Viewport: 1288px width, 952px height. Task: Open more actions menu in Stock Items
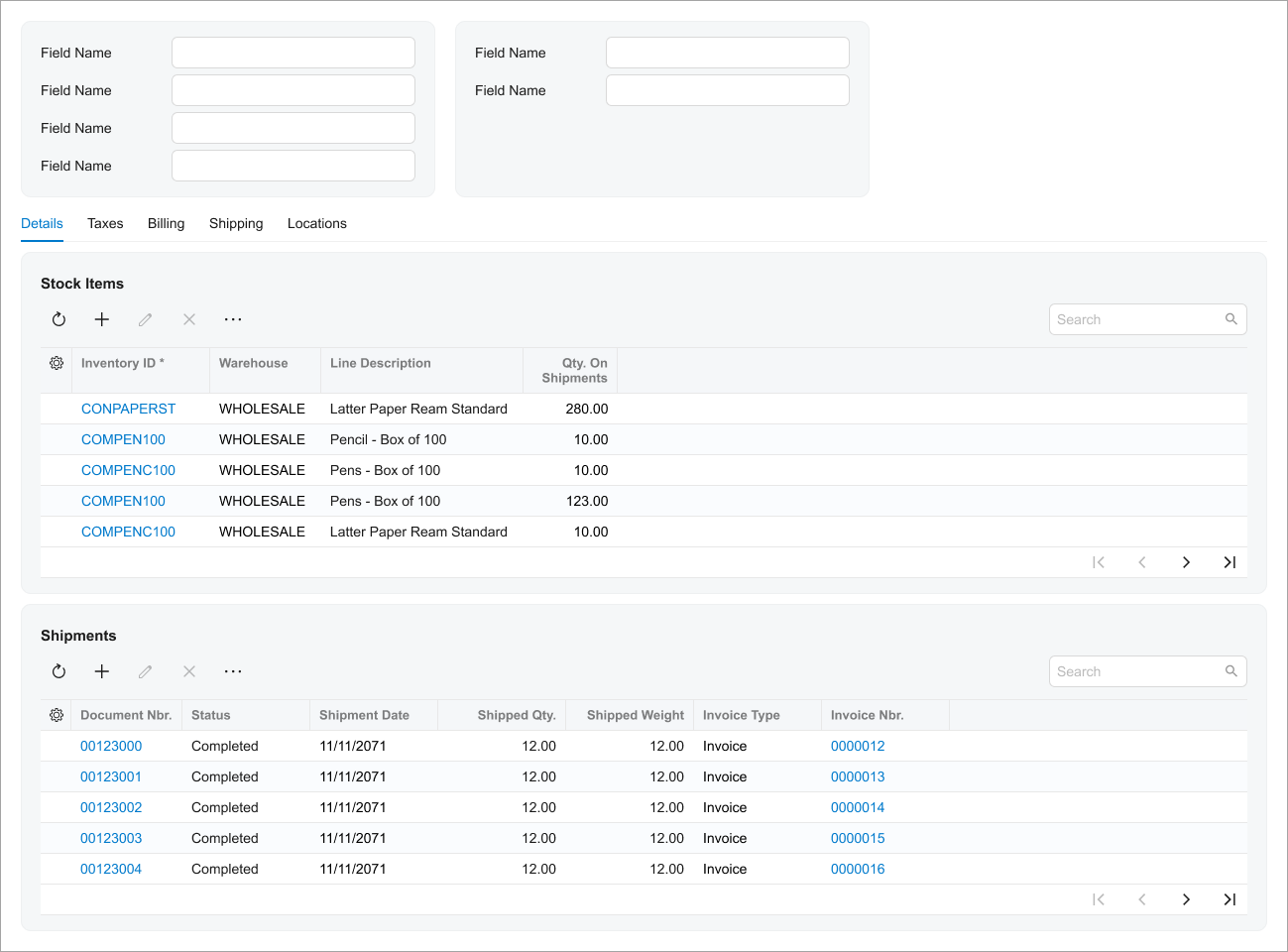(233, 319)
